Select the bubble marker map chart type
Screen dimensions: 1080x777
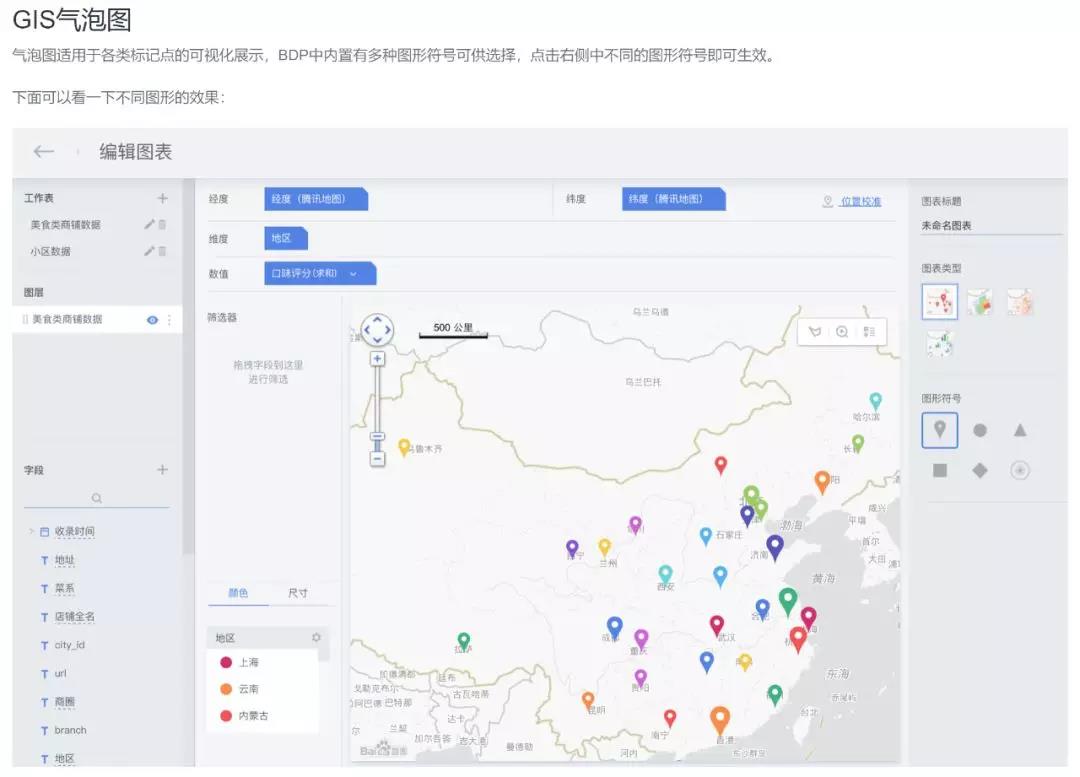(x=939, y=302)
